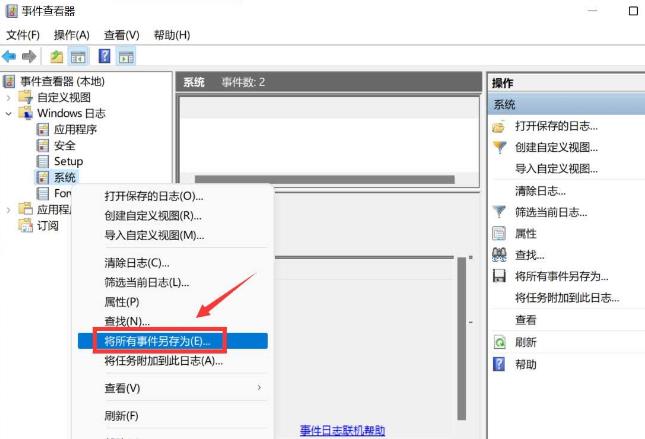Click the blue help question-mark toolbar icon
Image resolution: width=645 pixels, height=439 pixels.
(104, 56)
